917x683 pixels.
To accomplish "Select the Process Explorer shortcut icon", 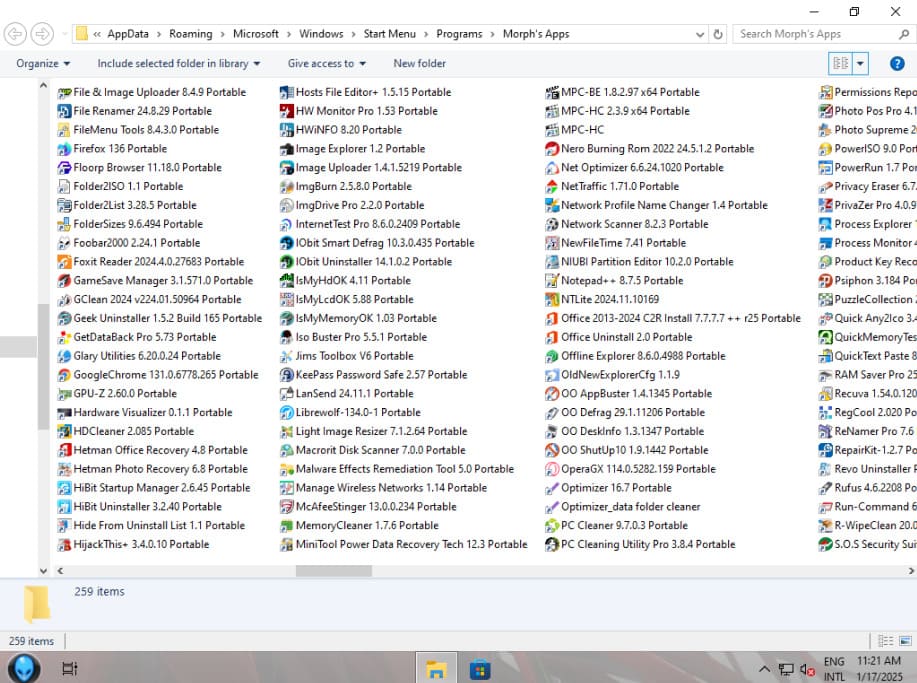I will [825, 224].
